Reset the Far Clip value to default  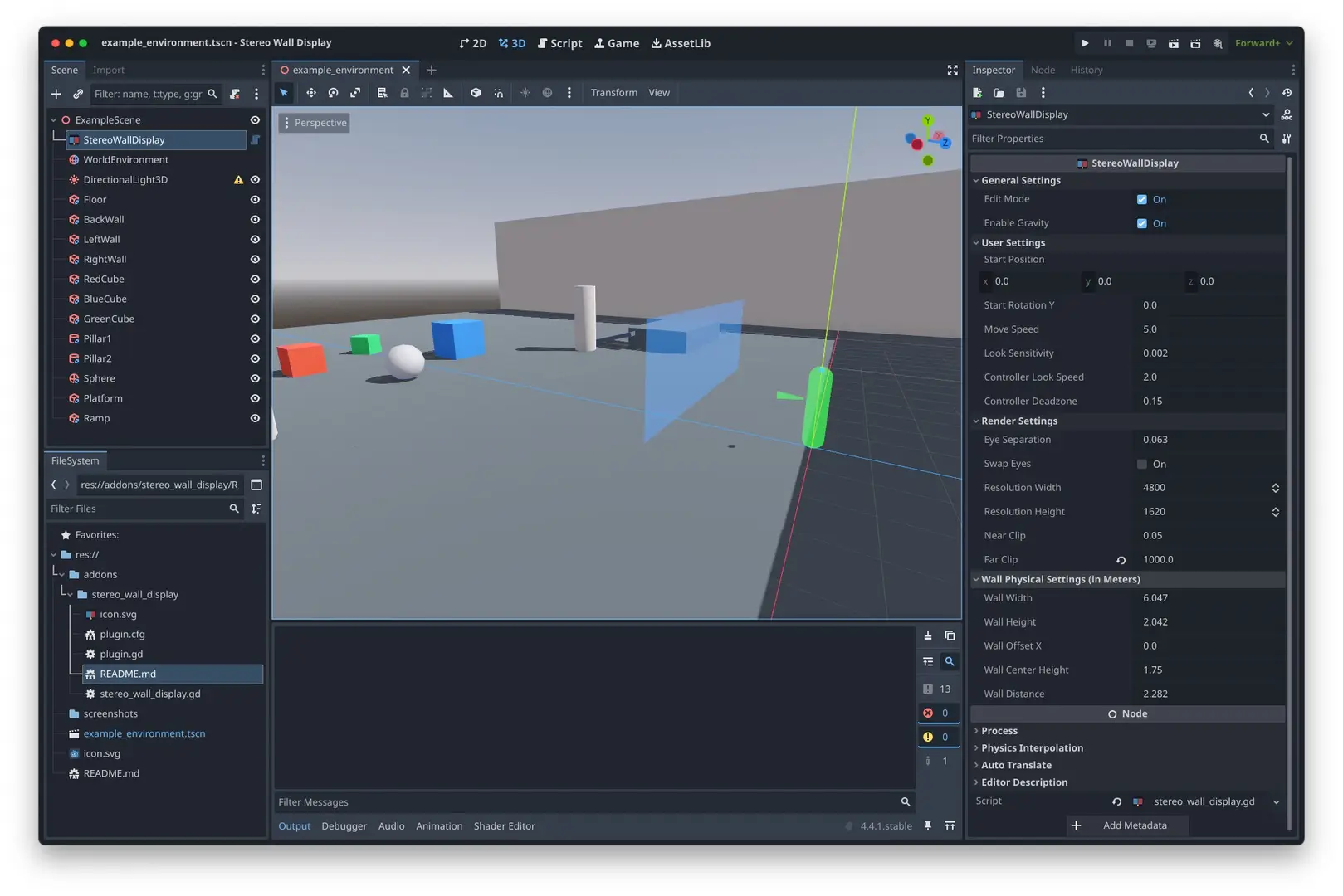(1121, 560)
